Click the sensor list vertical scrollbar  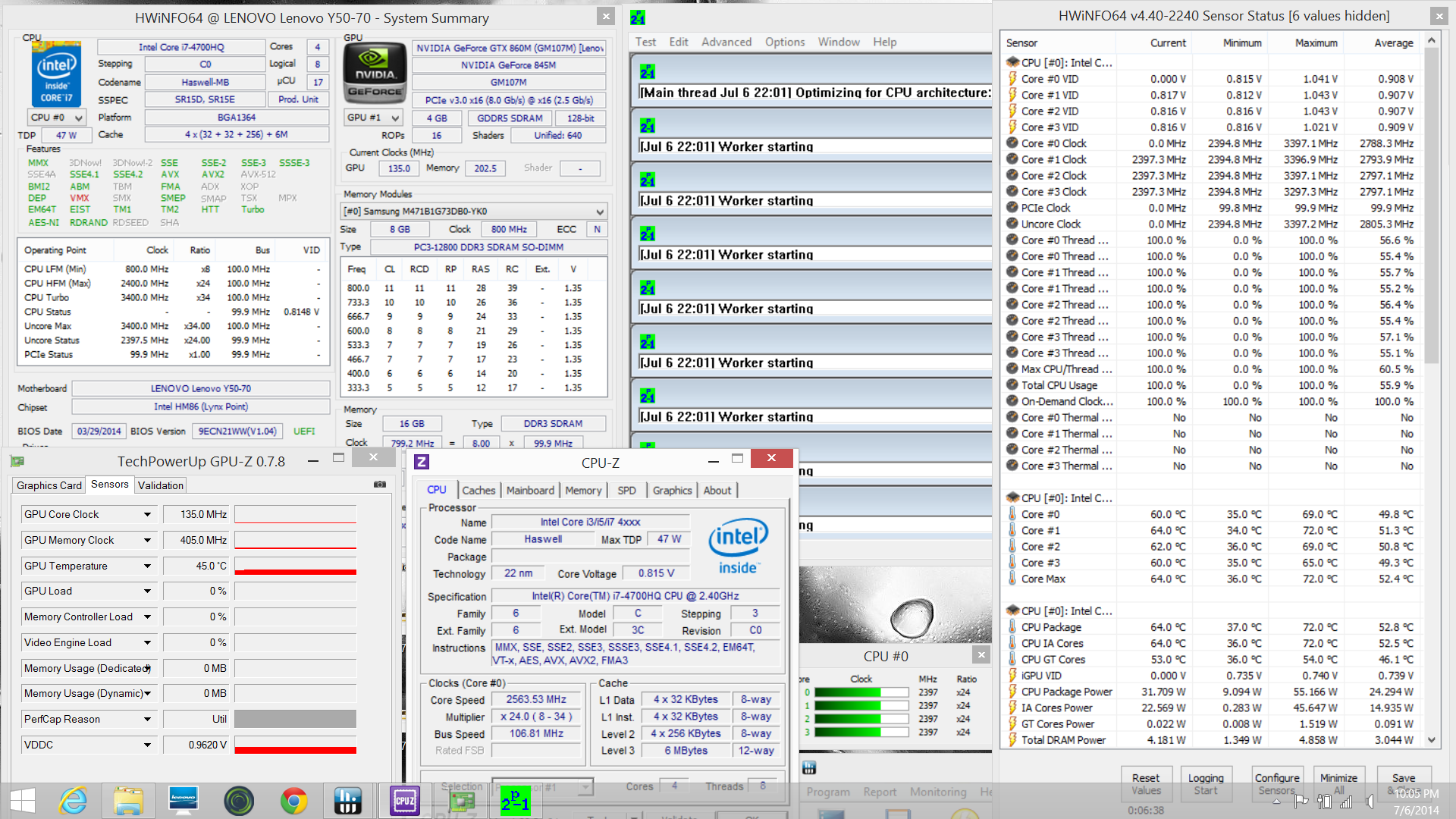pyautogui.click(x=1431, y=206)
